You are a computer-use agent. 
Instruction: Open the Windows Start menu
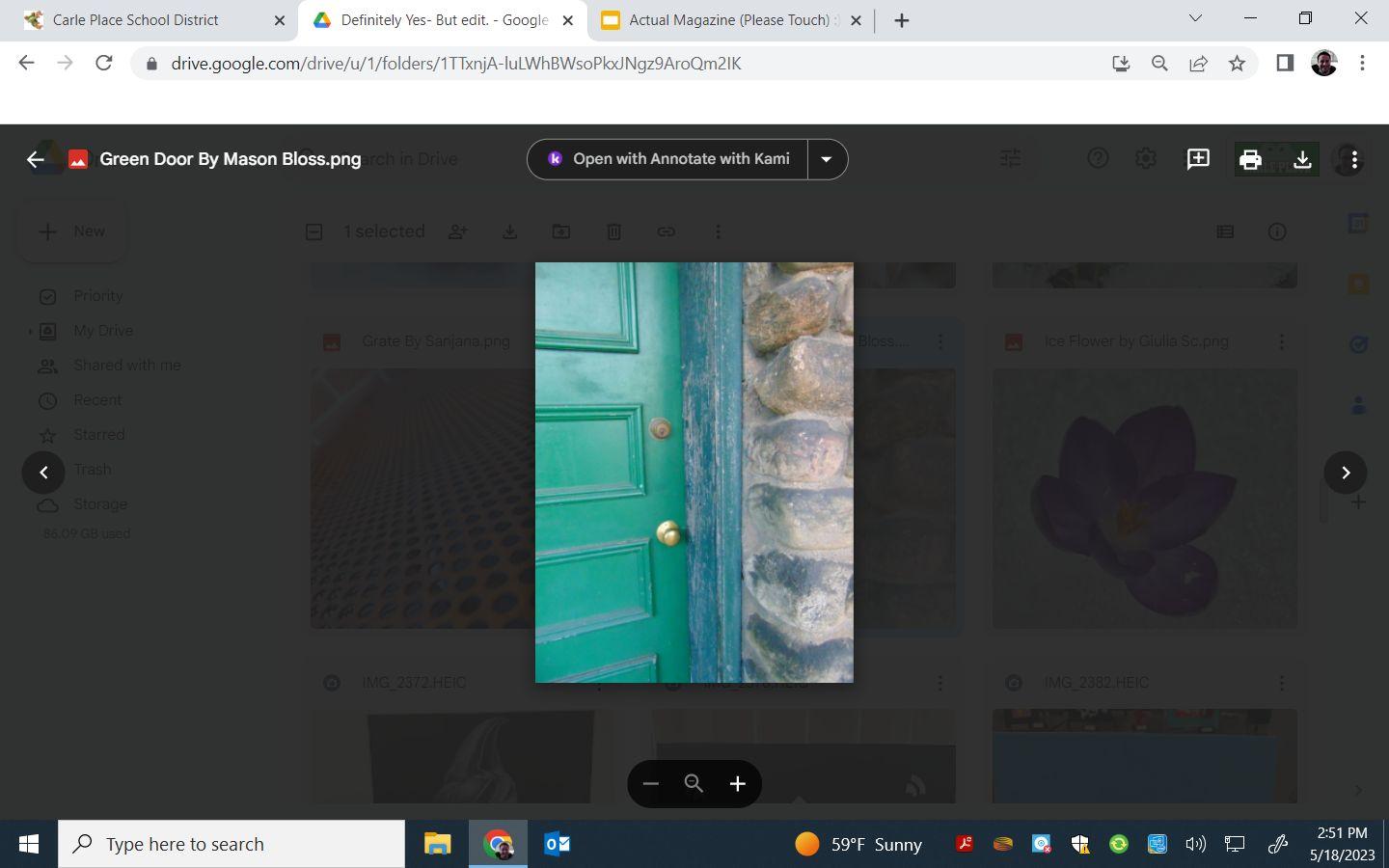coord(29,845)
